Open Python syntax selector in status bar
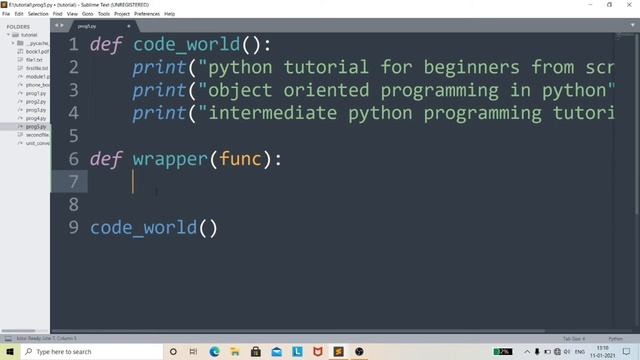This screenshot has width=640, height=360. [x=616, y=339]
